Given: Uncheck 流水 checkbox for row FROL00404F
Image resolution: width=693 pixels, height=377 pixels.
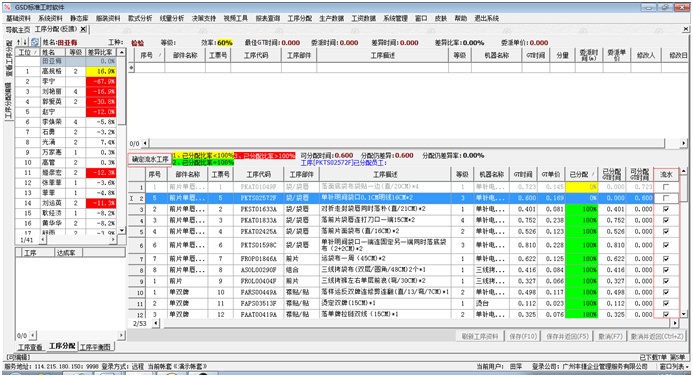Looking at the screenshot, I should pyautogui.click(x=666, y=281).
